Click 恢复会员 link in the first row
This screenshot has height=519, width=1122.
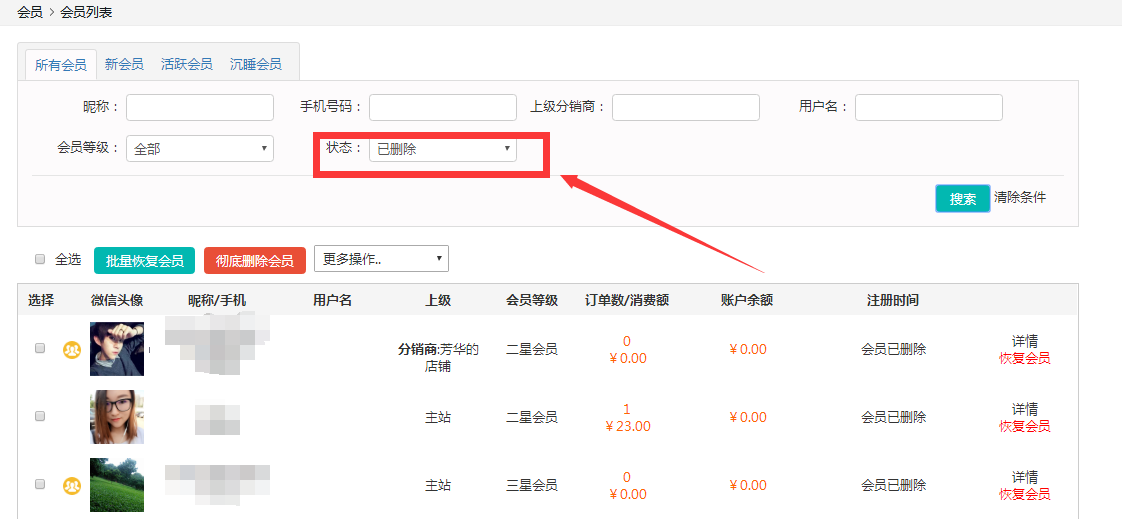1024,358
